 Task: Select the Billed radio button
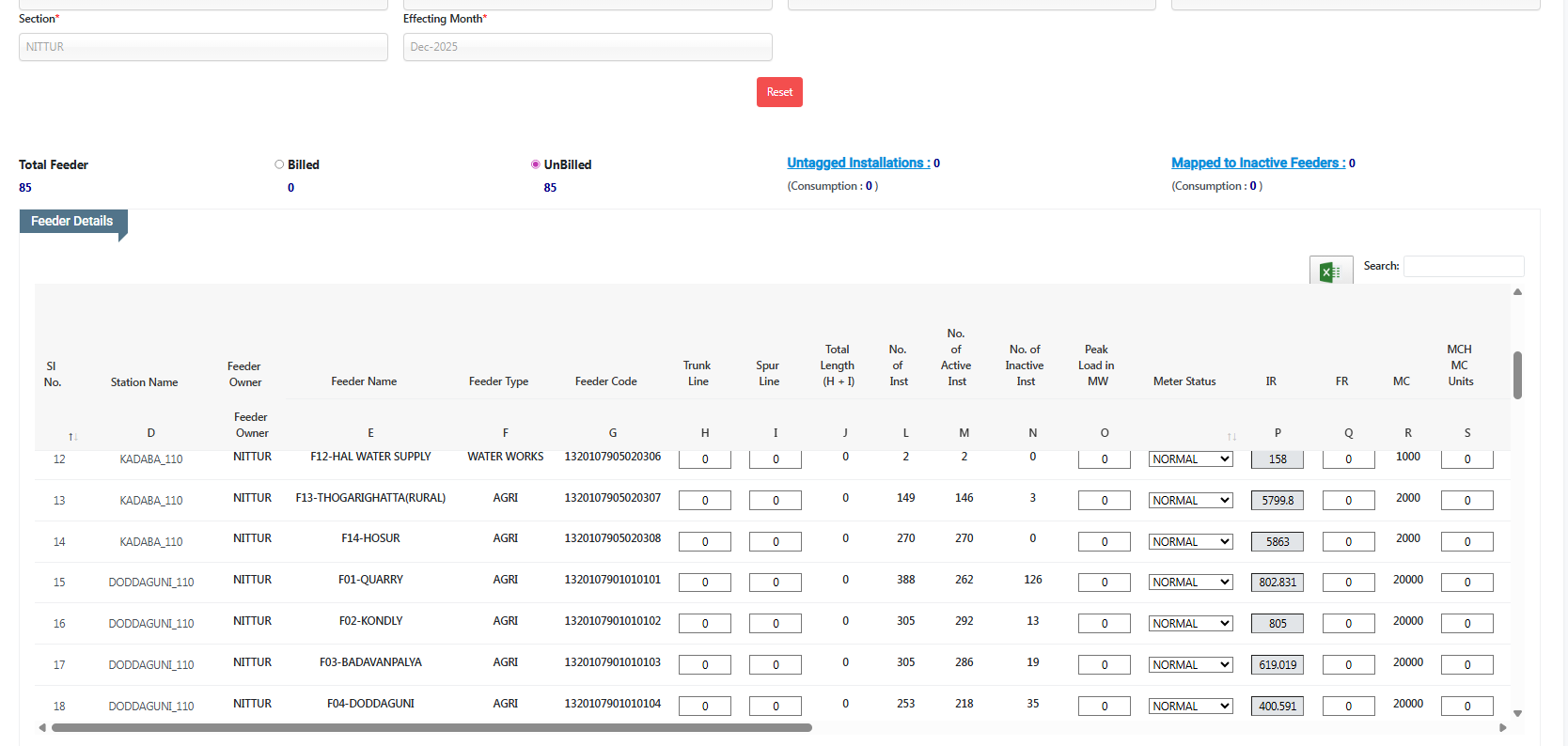pos(279,164)
